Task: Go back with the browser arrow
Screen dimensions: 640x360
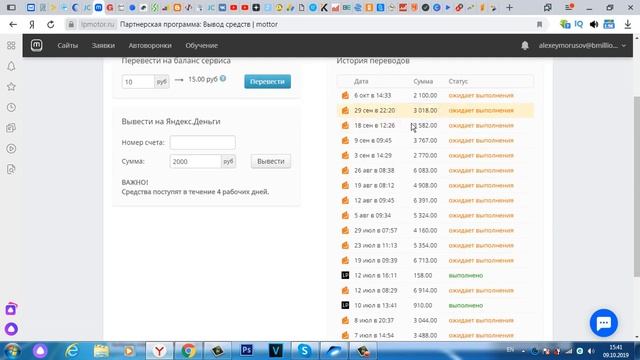Action: coord(13,24)
